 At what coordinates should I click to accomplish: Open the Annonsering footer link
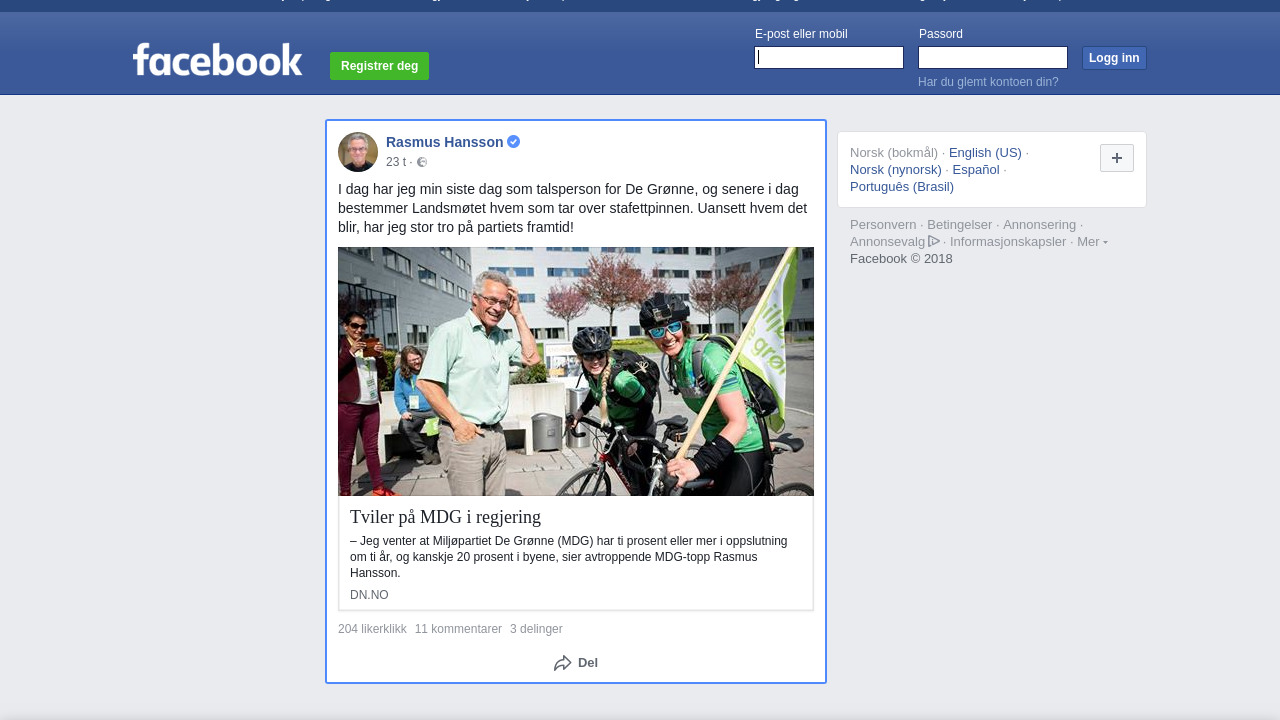1040,225
